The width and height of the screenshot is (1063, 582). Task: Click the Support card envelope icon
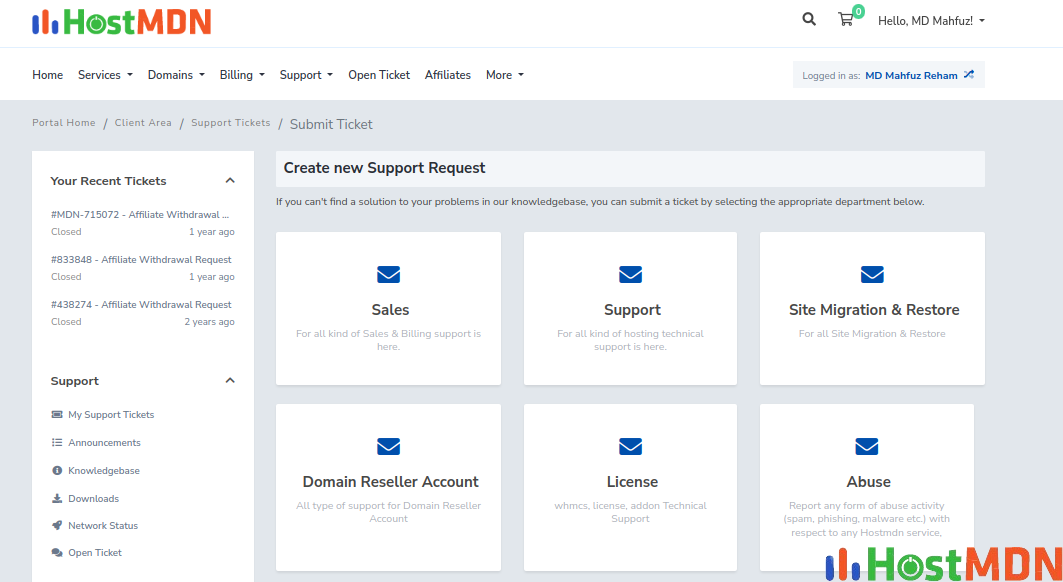pos(630,275)
